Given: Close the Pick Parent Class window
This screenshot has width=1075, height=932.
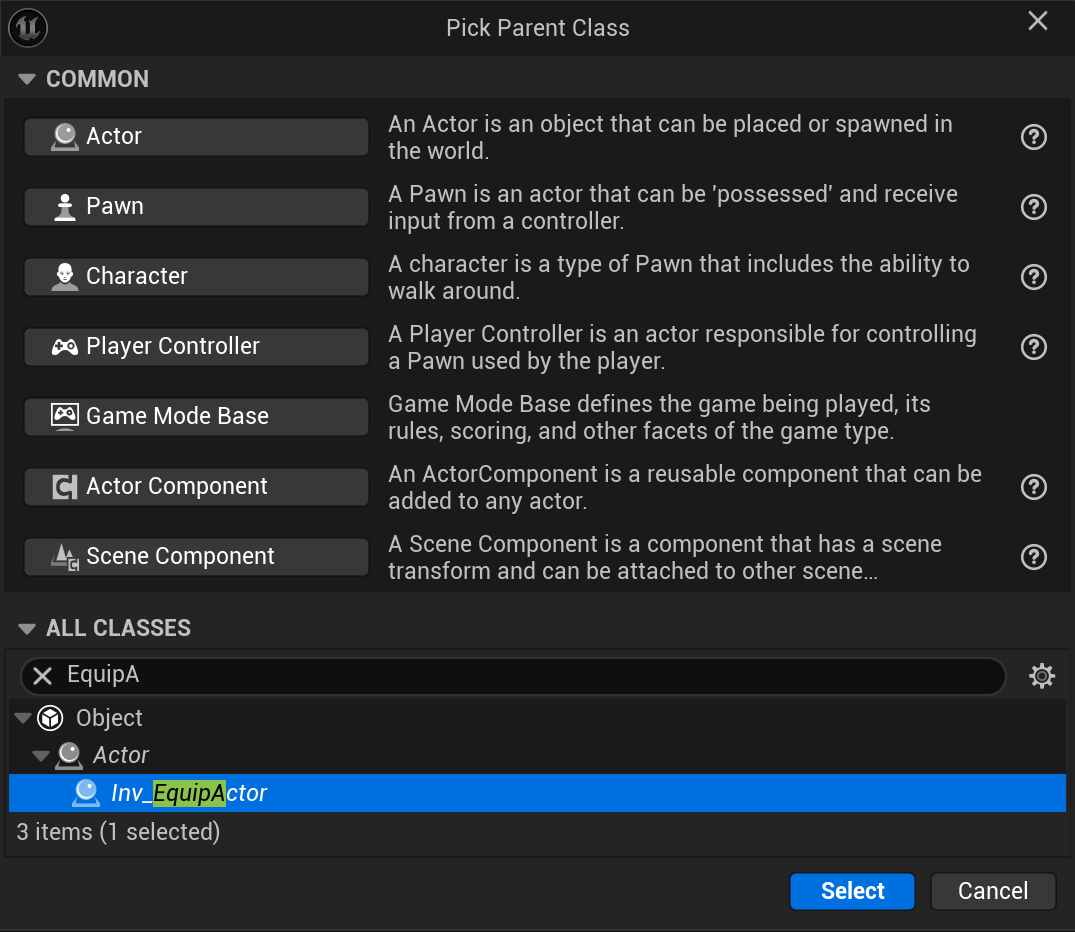Looking at the screenshot, I should tap(1038, 21).
